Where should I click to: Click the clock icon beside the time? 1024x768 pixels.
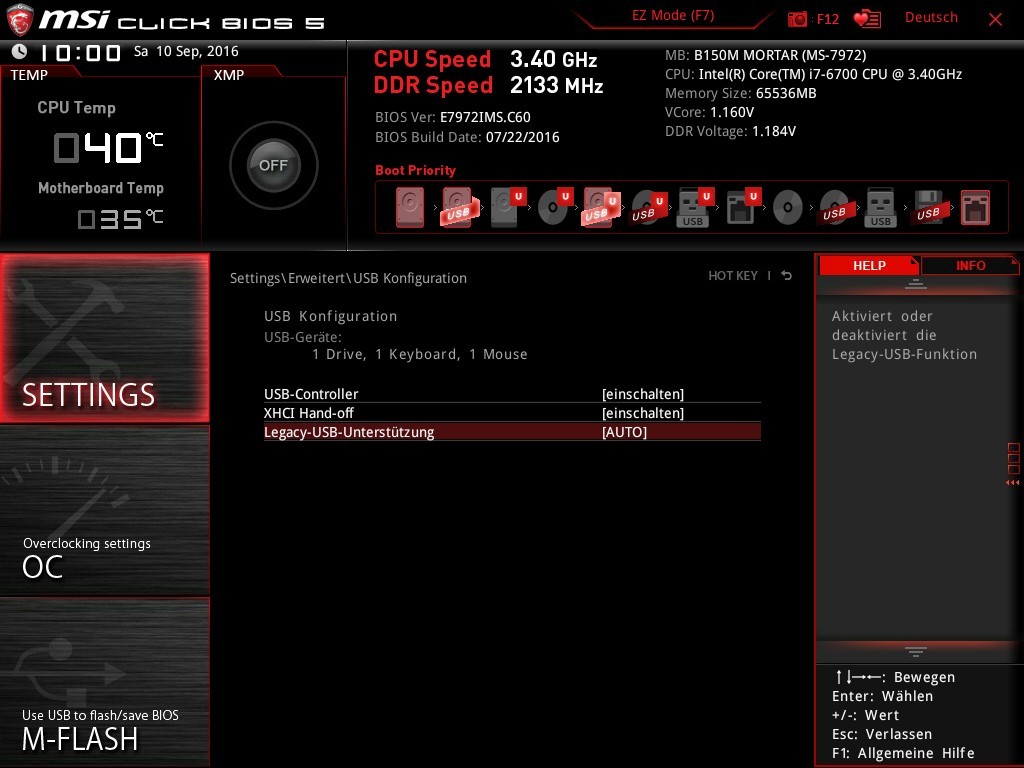[20, 51]
